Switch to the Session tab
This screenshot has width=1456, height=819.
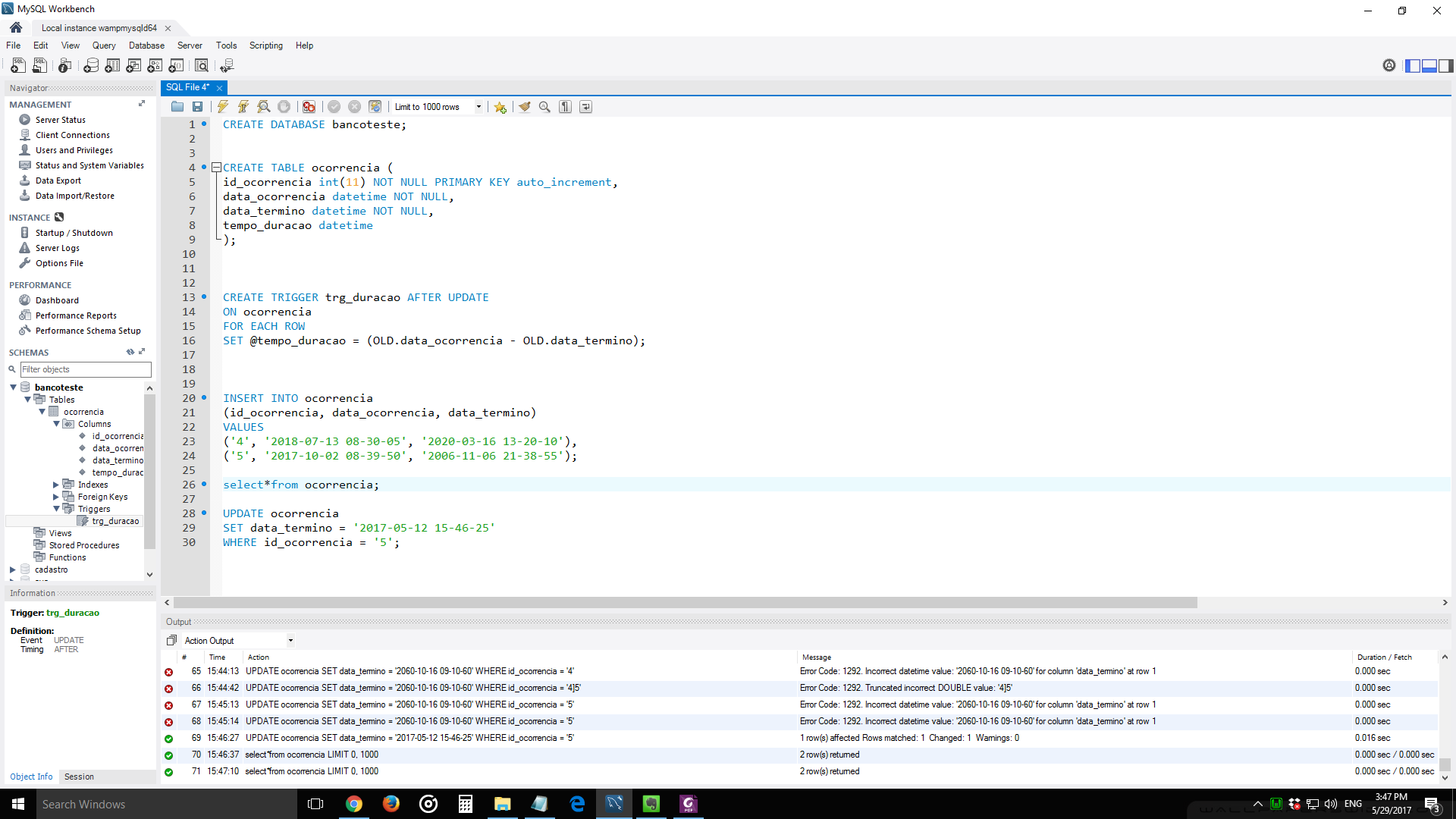[80, 777]
